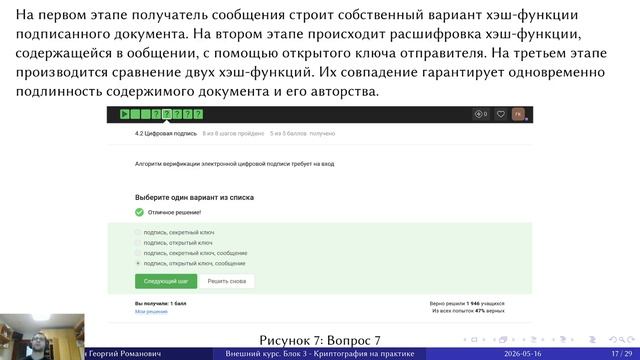Click the slide counter 17 / 29

[622, 353]
